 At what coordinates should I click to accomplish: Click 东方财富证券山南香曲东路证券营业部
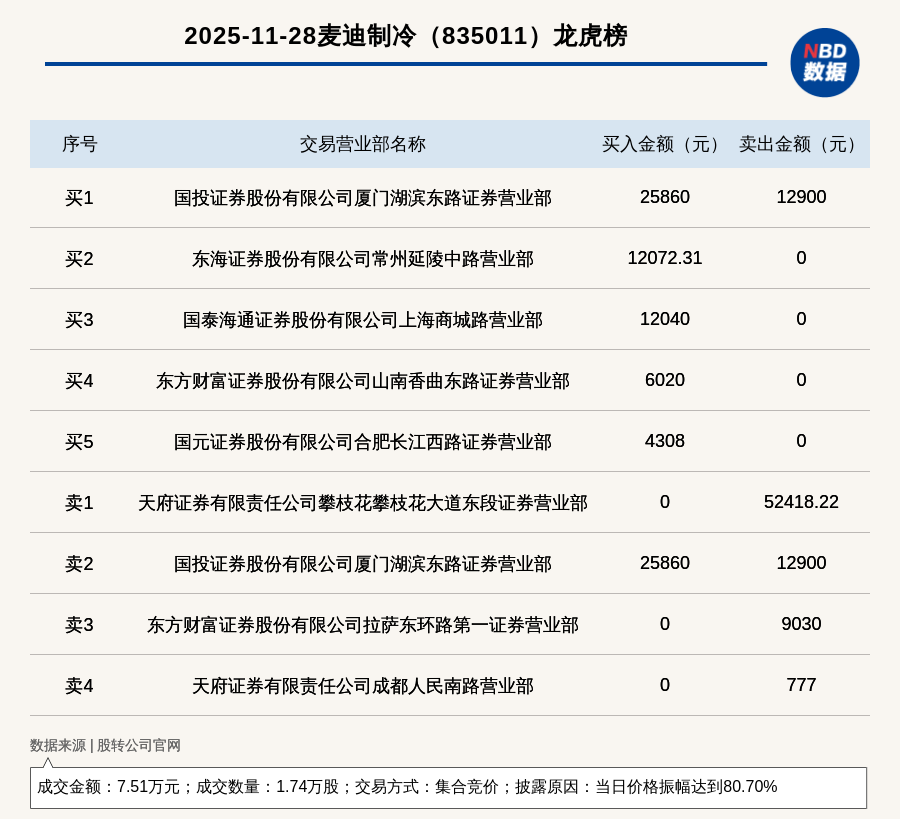[x=362, y=381]
